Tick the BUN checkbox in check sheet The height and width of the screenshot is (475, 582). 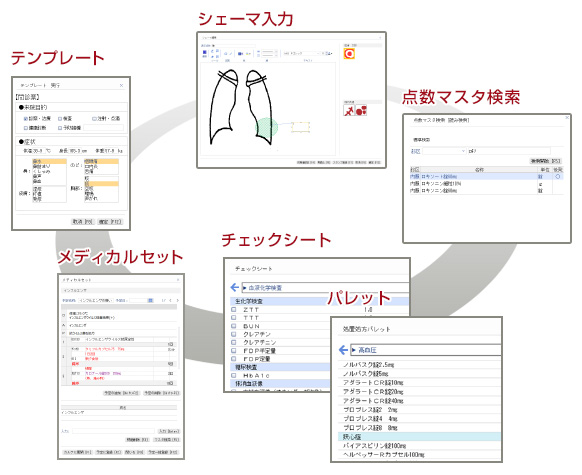[234, 326]
